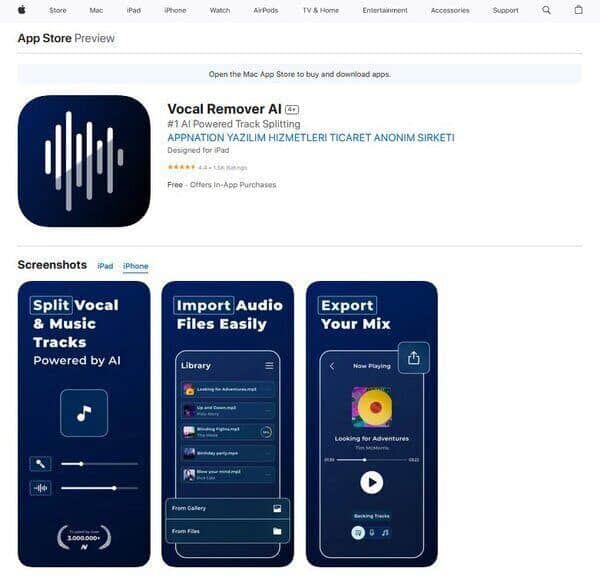Click the music note icon under Backing Tracks
The width and height of the screenshot is (600, 578).
click(385, 532)
